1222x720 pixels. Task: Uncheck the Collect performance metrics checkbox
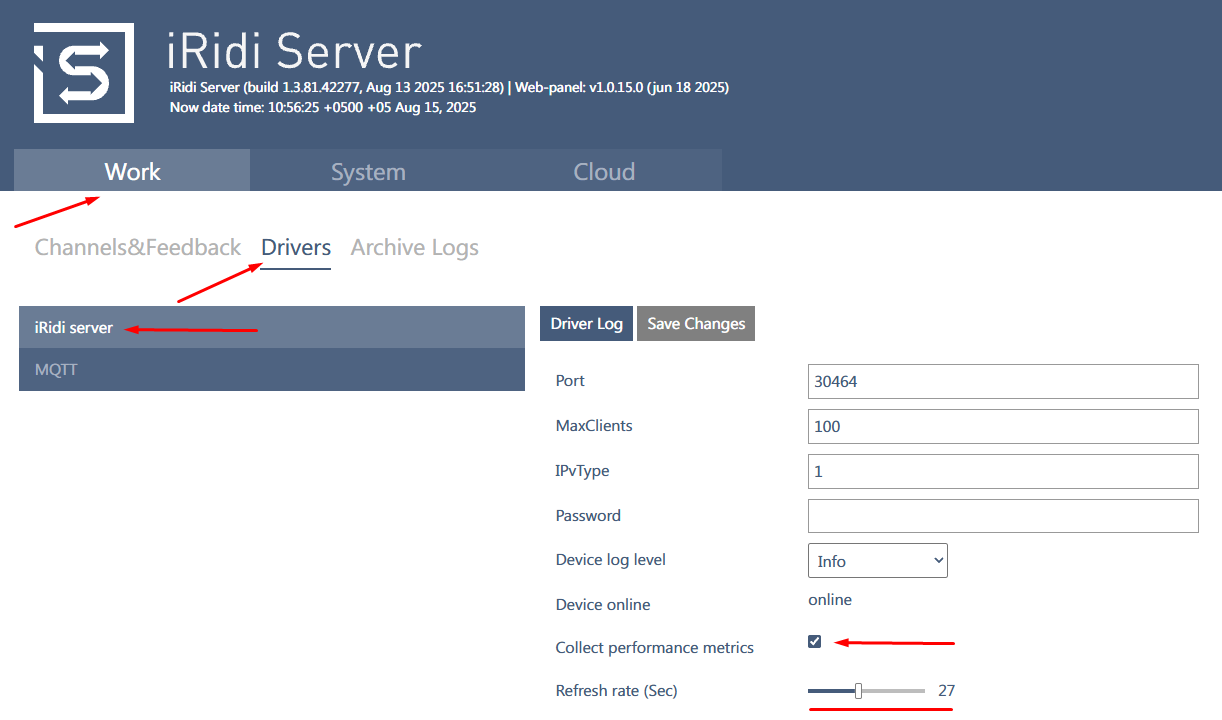pyautogui.click(x=815, y=642)
